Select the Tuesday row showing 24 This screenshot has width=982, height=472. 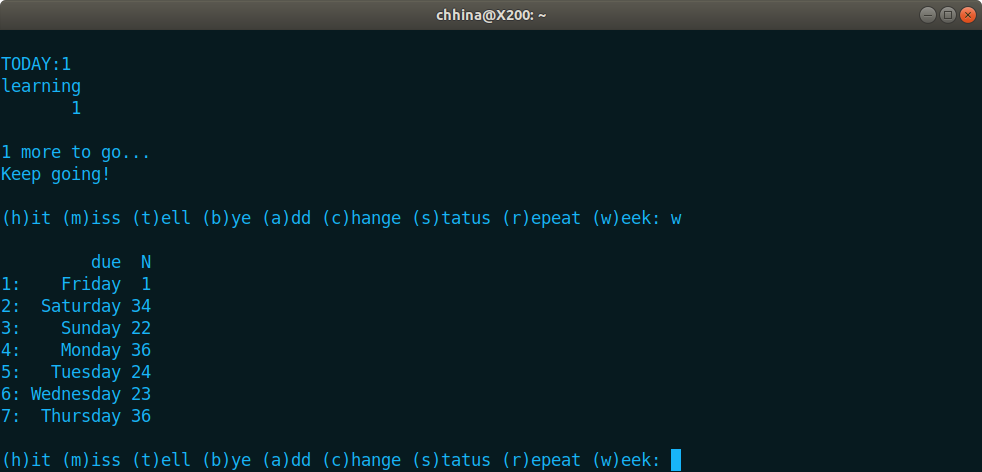[76, 372]
